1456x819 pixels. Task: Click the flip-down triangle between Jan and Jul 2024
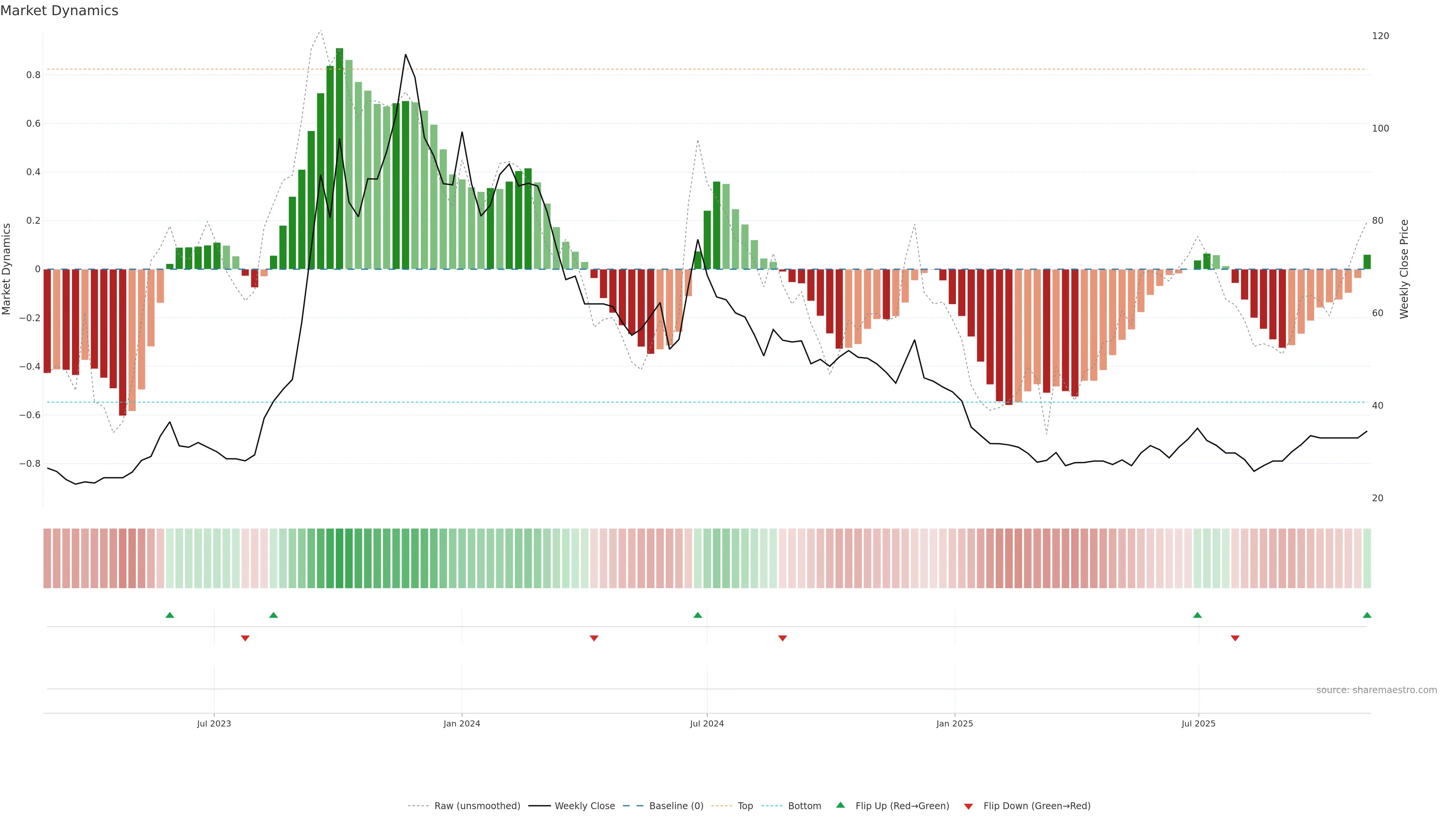click(594, 638)
